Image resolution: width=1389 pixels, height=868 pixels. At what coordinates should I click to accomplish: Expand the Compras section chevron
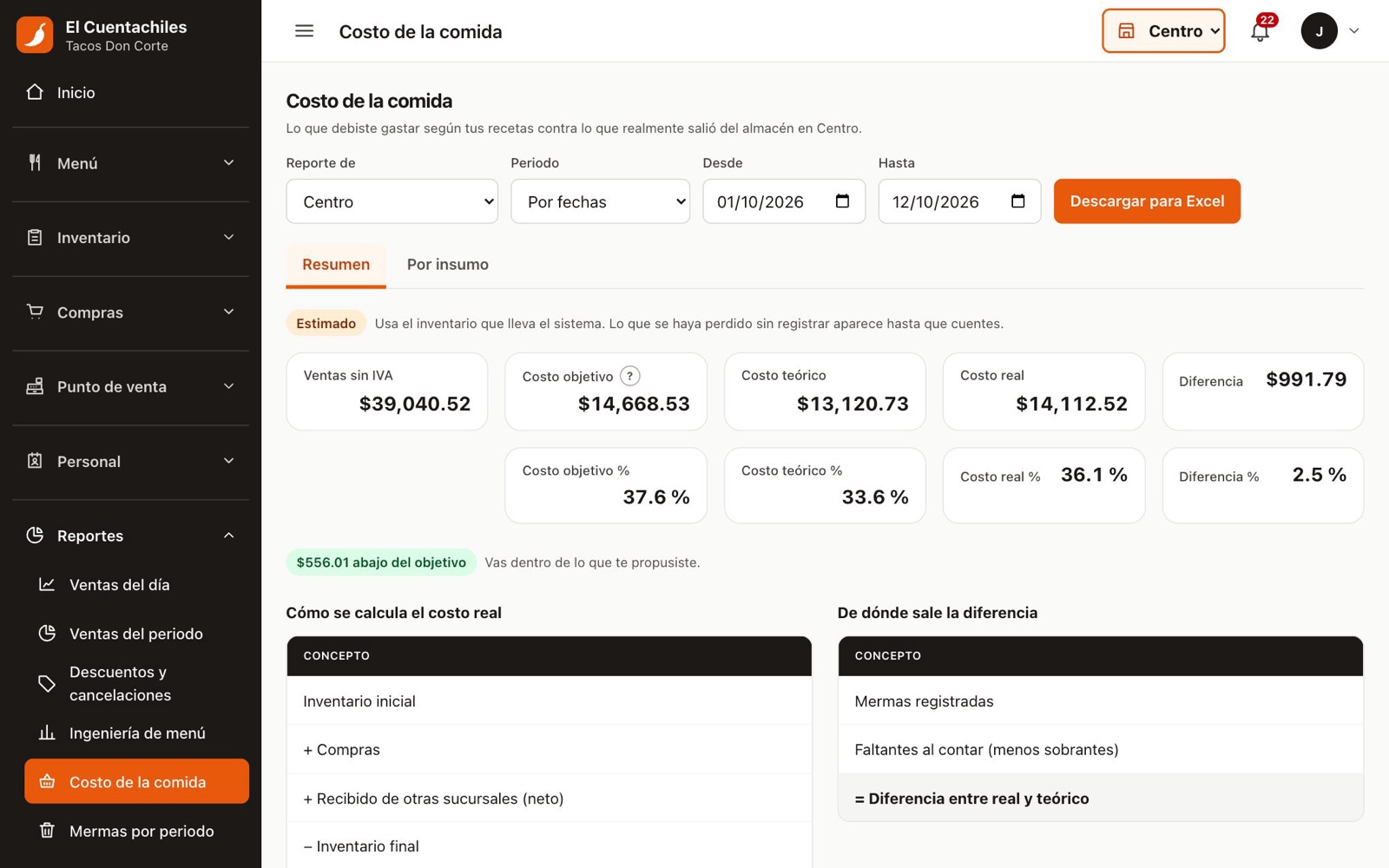(229, 312)
